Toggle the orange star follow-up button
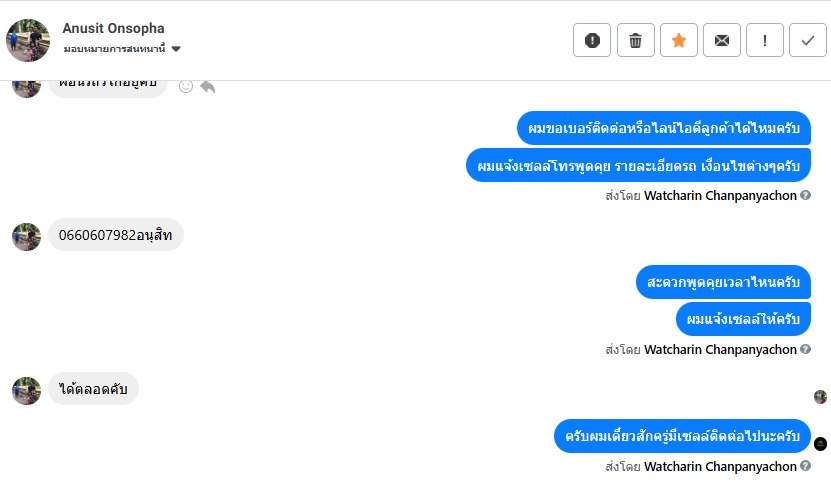This screenshot has width=831, height=503. pyautogui.click(x=679, y=40)
